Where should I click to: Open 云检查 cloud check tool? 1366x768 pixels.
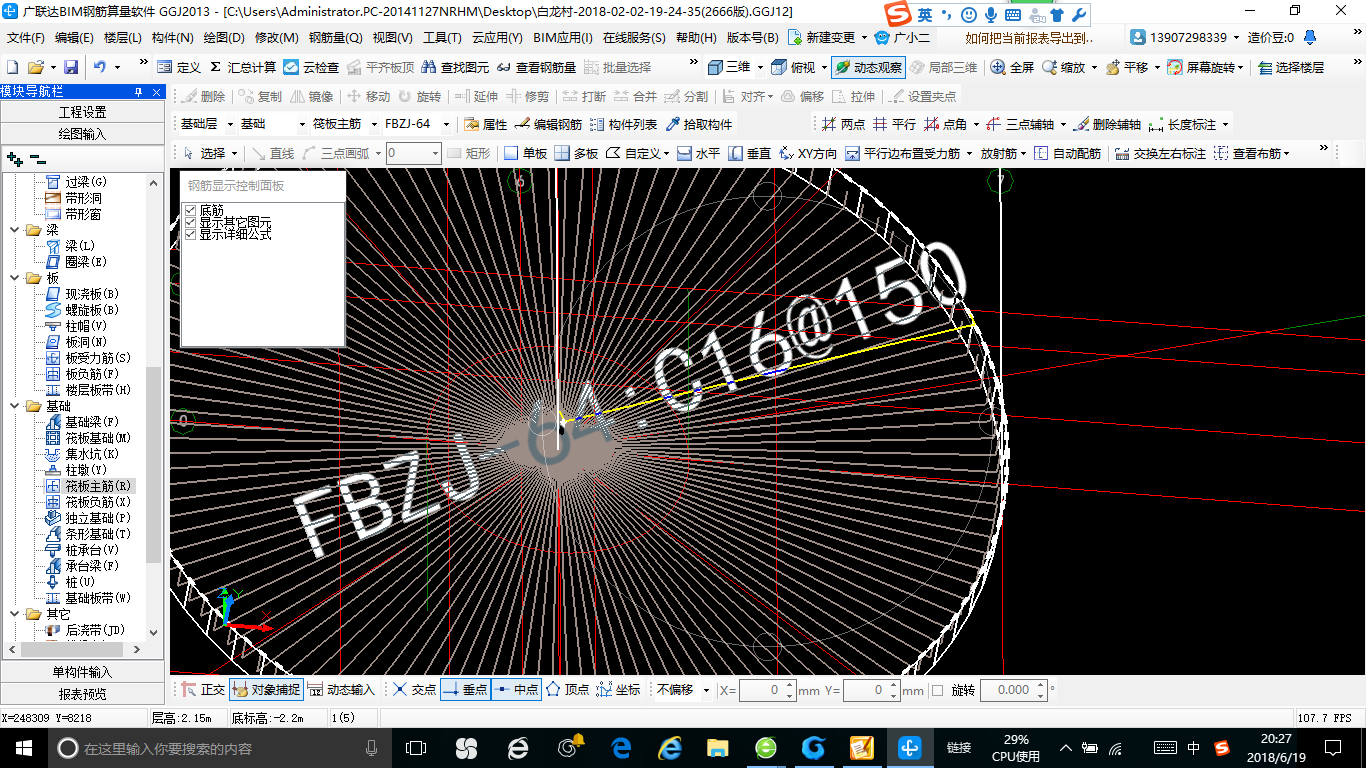(311, 67)
